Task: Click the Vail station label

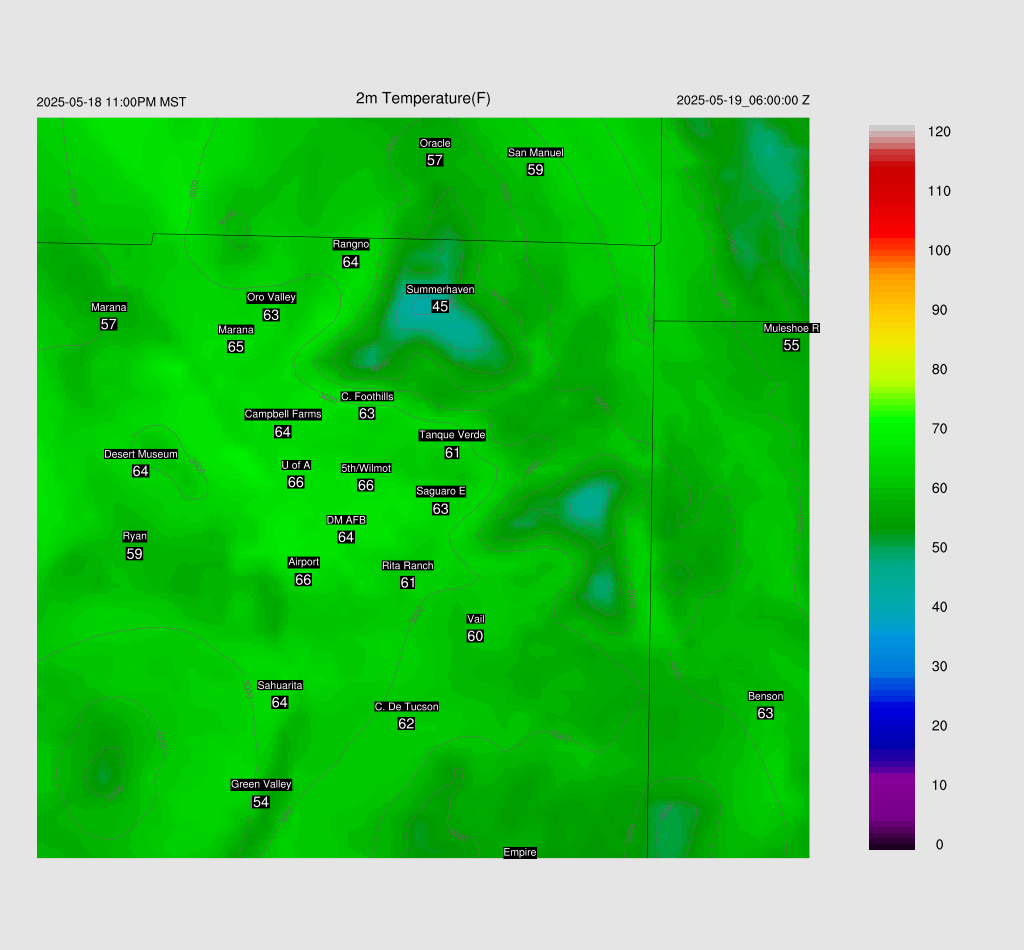Action: pos(475,619)
